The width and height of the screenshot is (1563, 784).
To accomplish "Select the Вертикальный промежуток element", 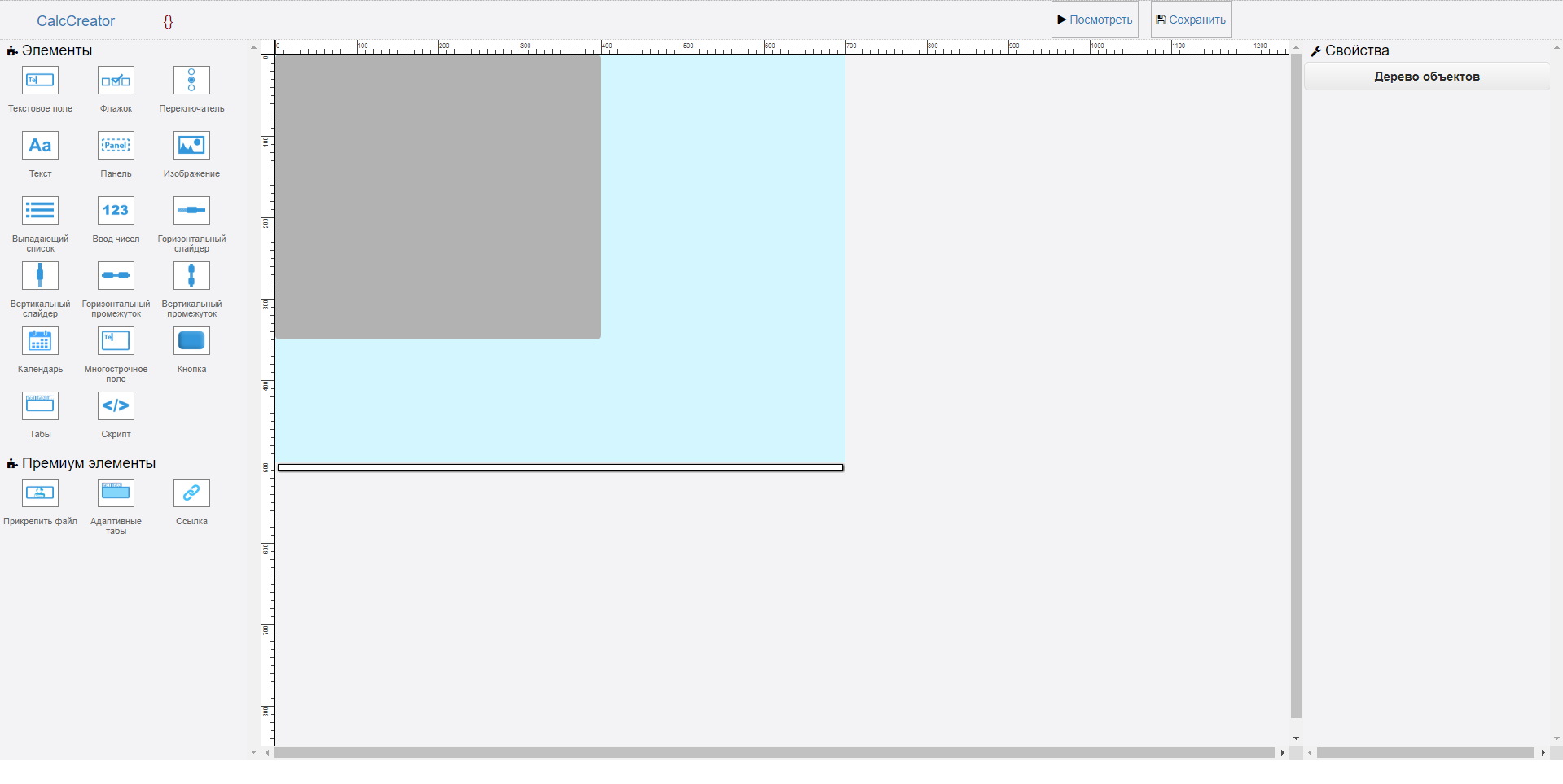I will point(191,276).
